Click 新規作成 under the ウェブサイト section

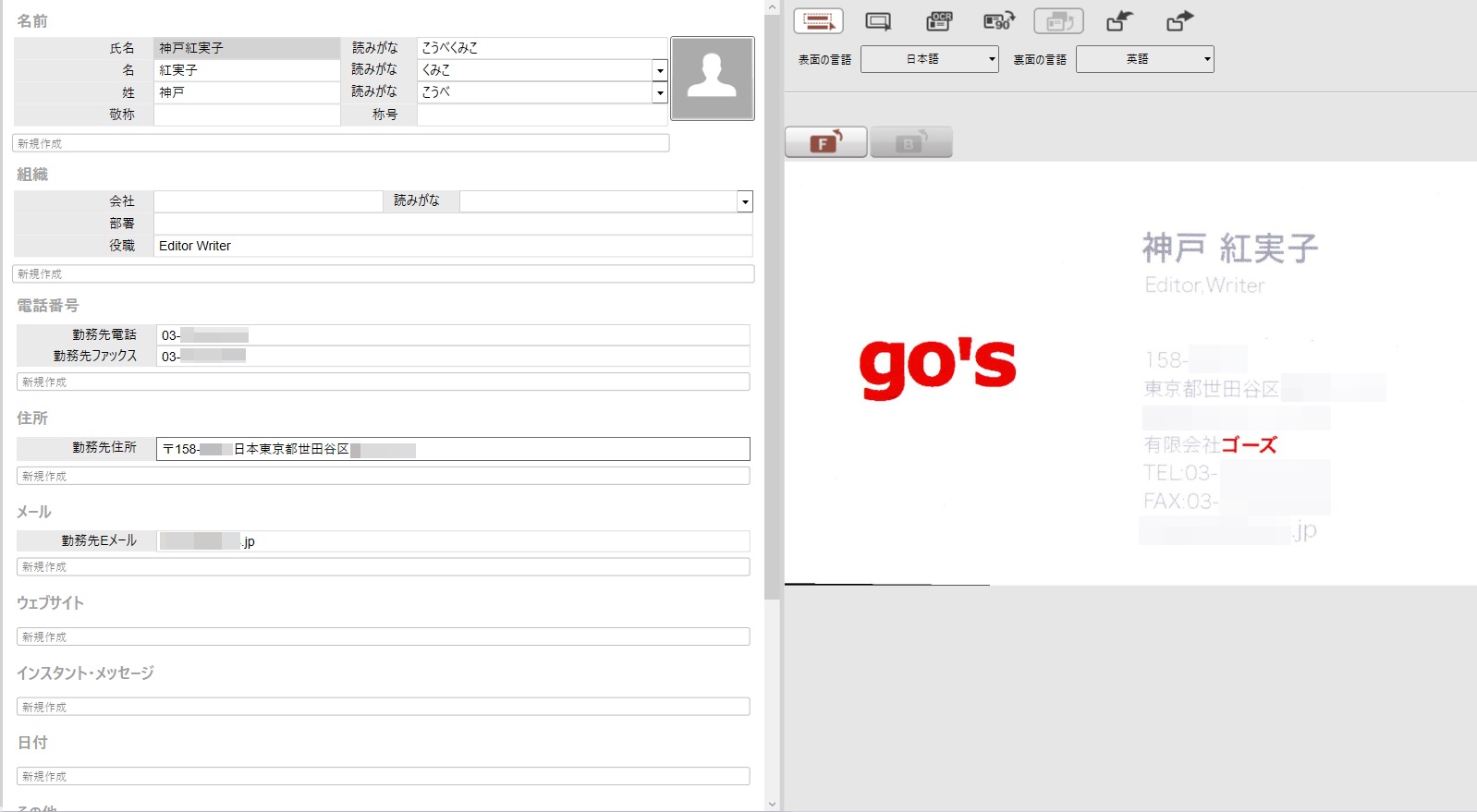coord(383,636)
